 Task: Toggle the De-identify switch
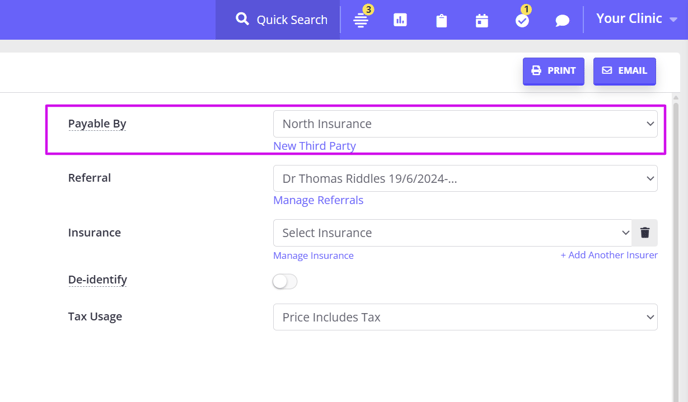[285, 281]
